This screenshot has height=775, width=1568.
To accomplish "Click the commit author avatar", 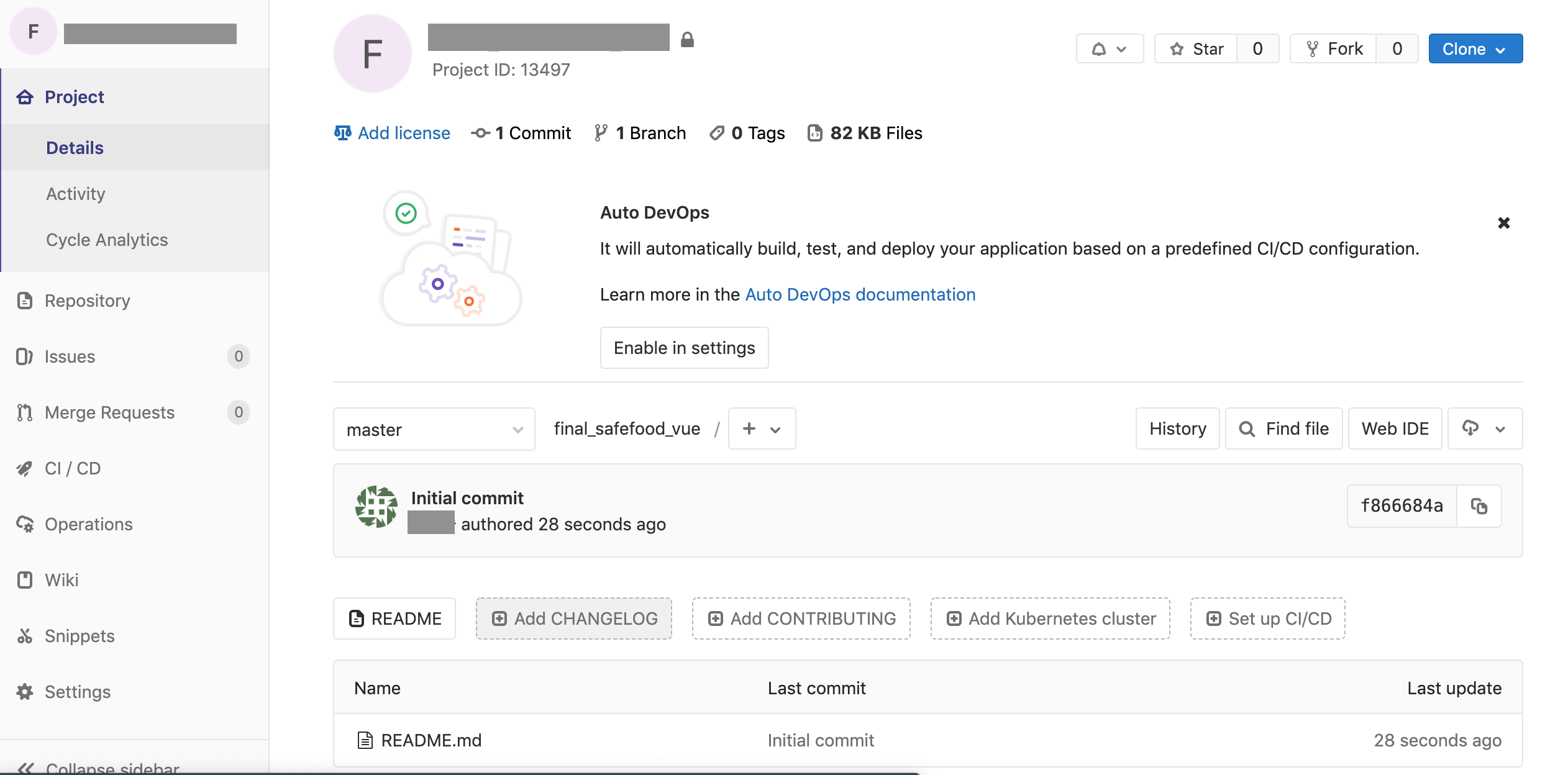I will 376,507.
